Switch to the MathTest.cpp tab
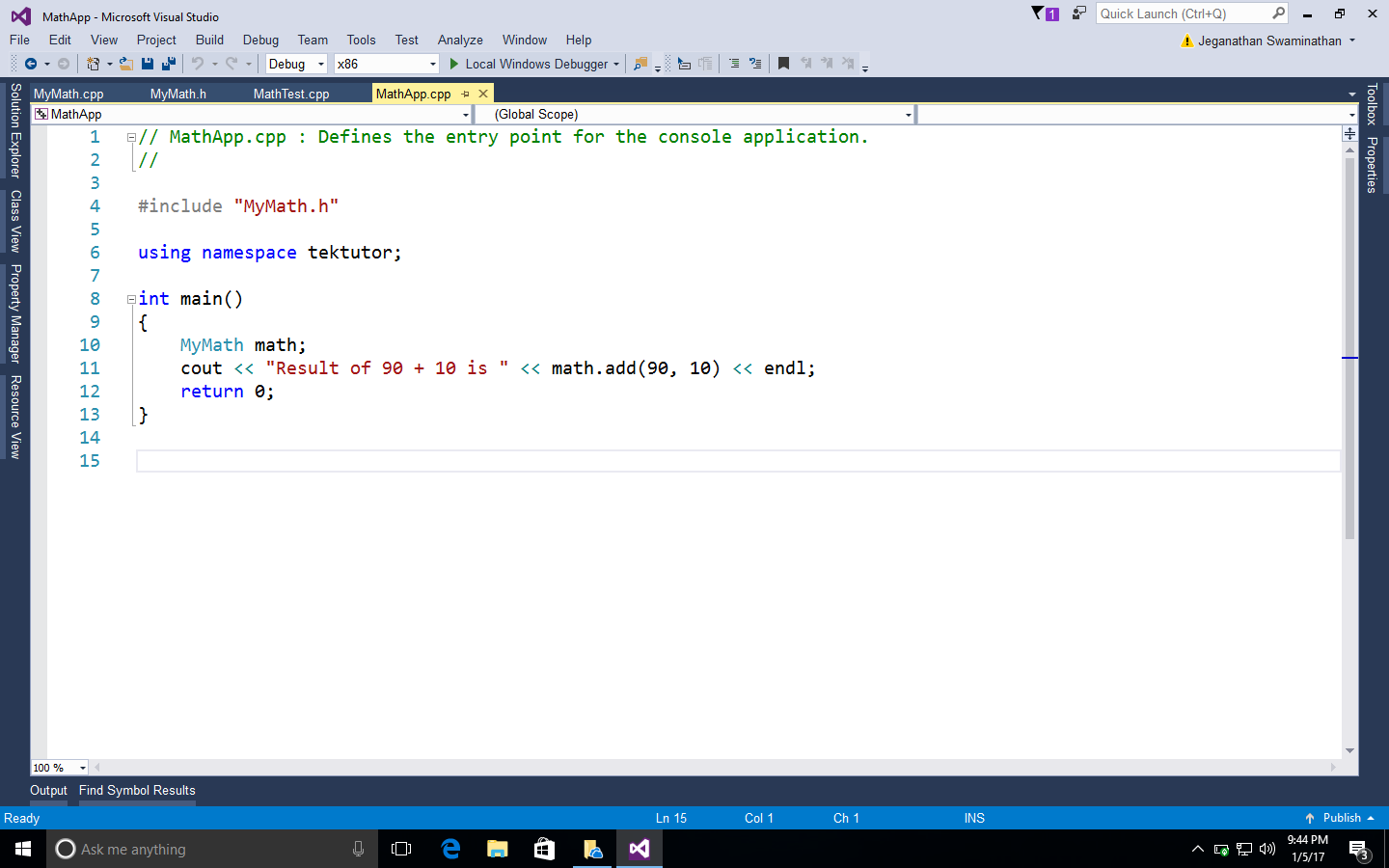 [291, 94]
